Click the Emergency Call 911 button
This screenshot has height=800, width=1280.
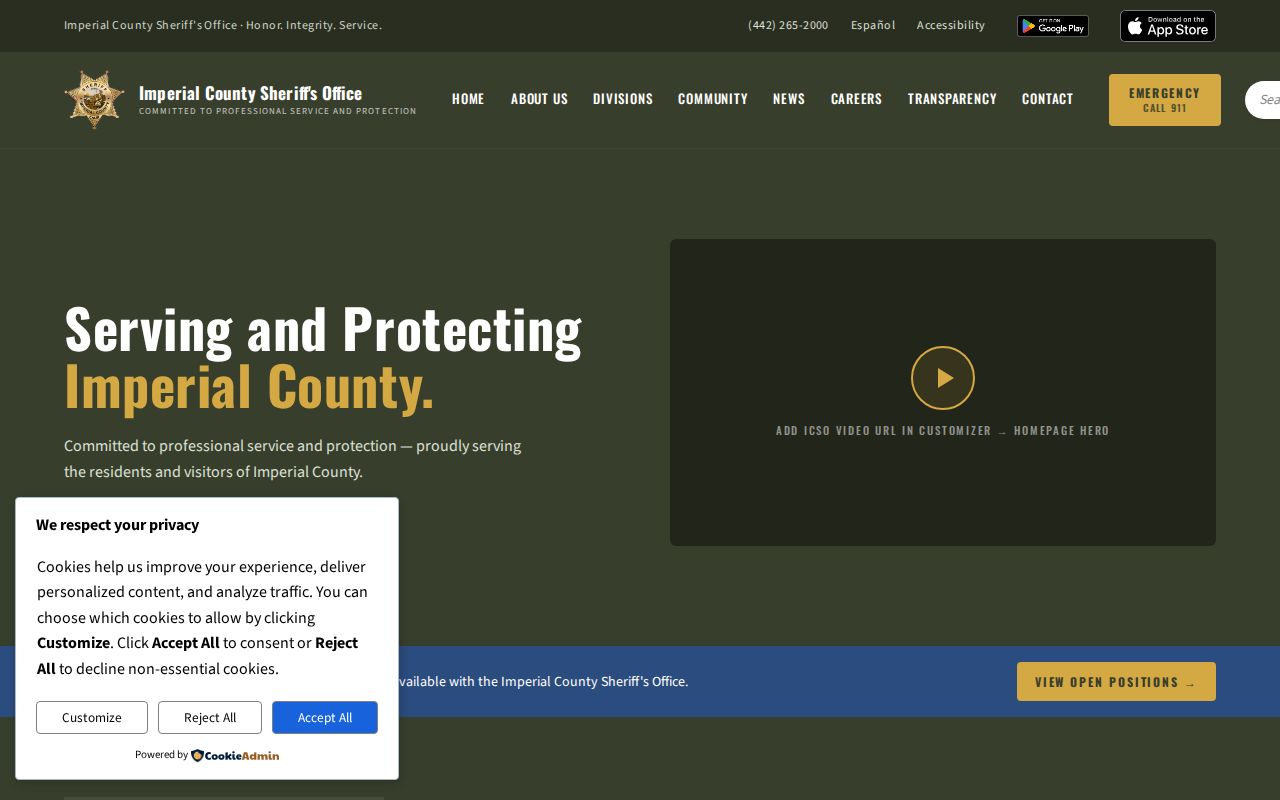[1165, 100]
